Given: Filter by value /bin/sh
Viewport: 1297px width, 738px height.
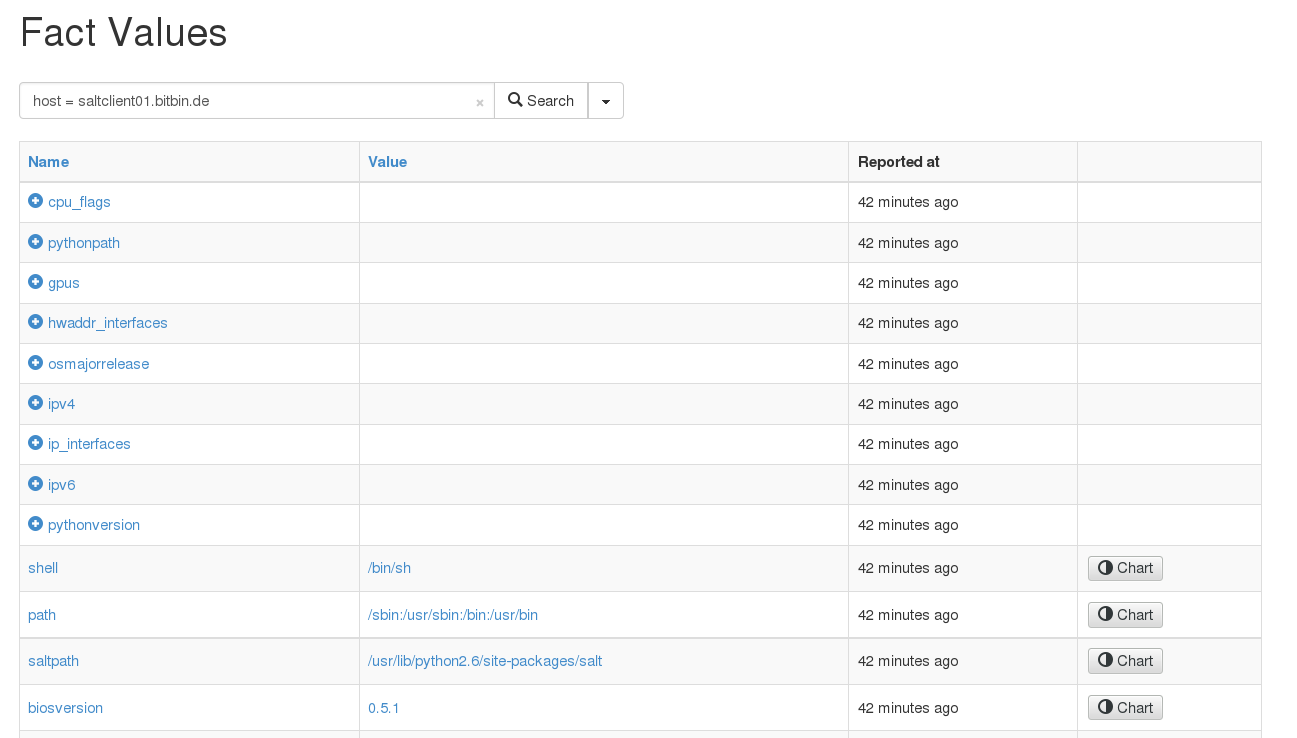Looking at the screenshot, I should [x=389, y=568].
